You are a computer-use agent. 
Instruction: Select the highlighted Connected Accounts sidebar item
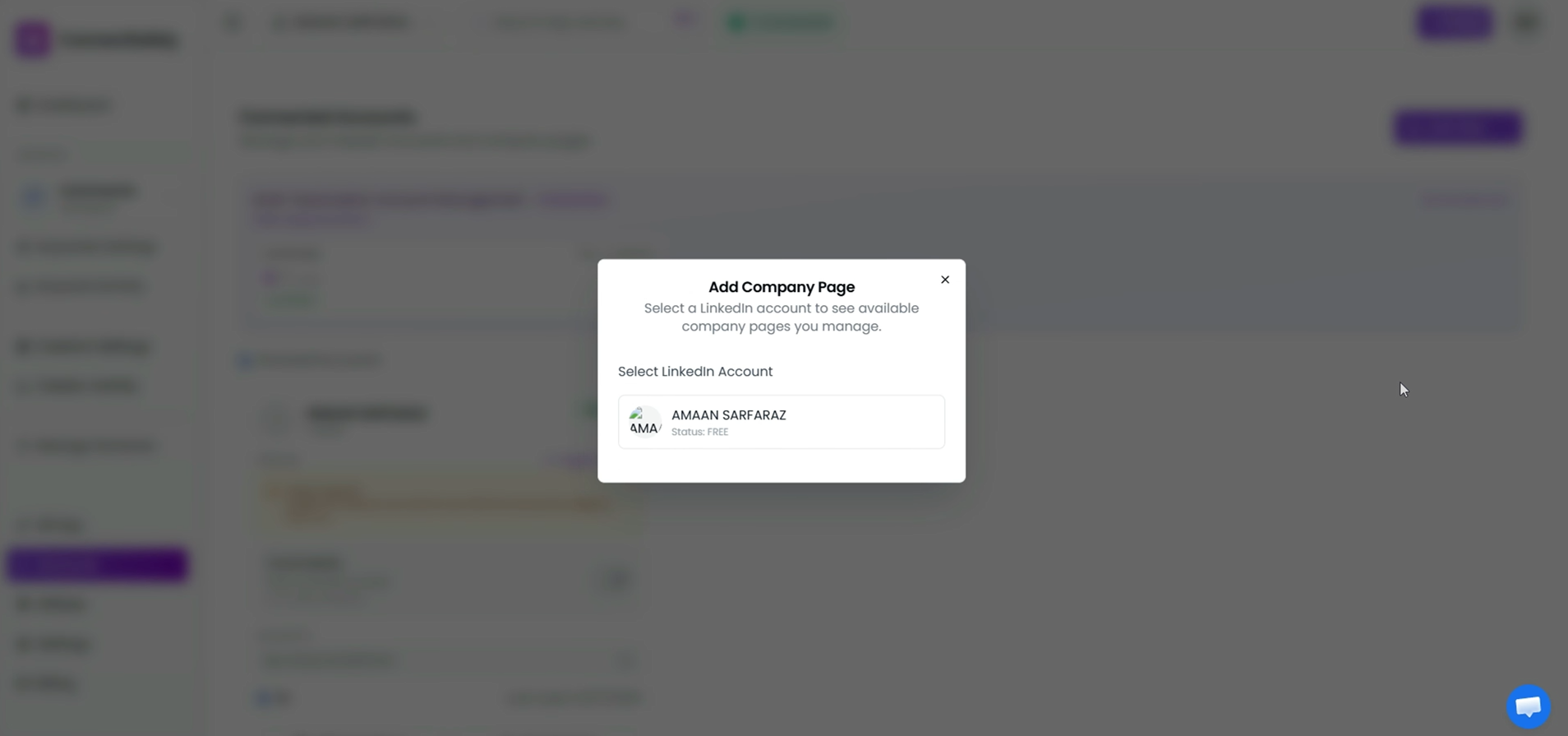pyautogui.click(x=98, y=564)
